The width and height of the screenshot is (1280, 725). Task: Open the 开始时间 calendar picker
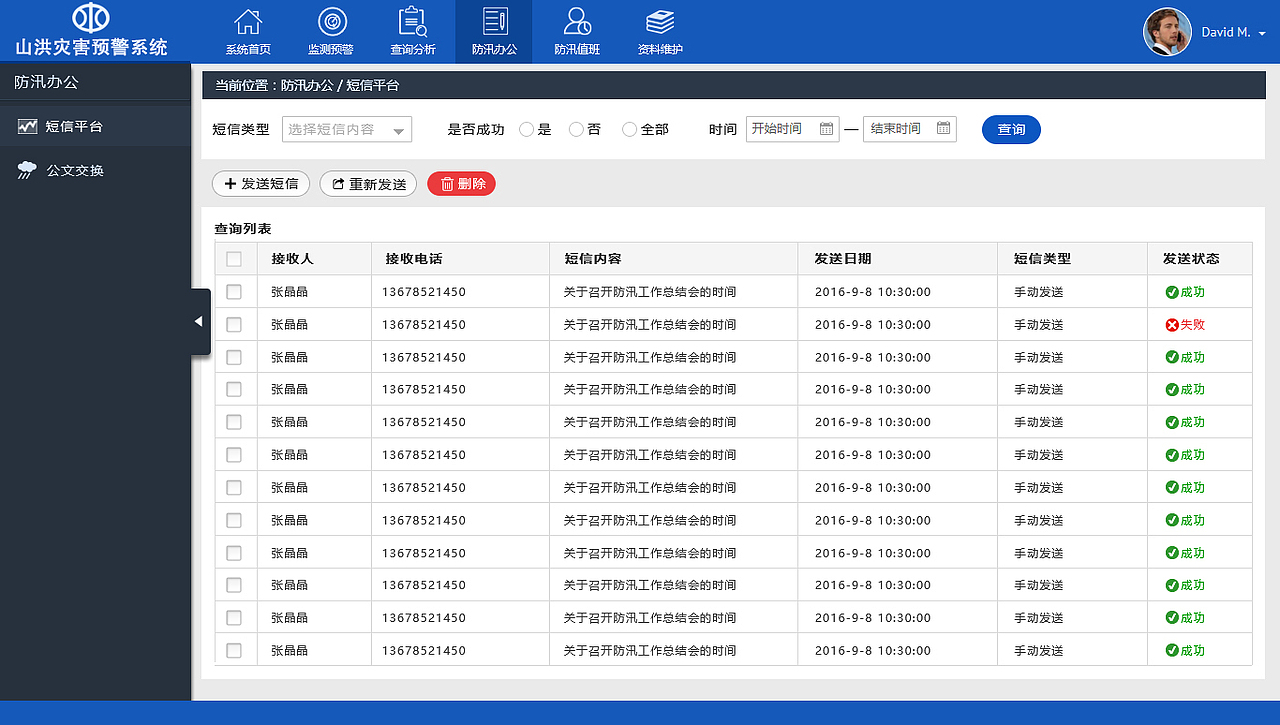click(825, 129)
